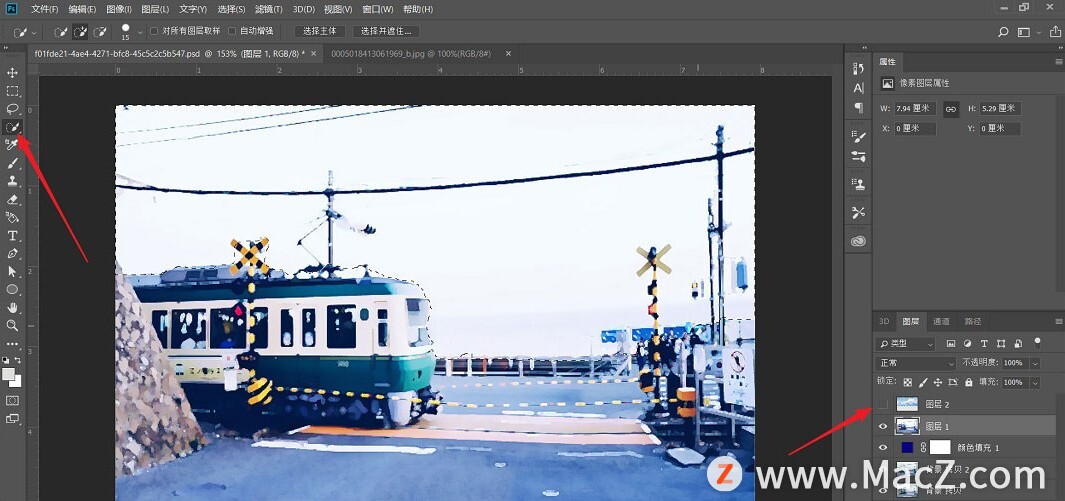Image resolution: width=1065 pixels, height=501 pixels.
Task: Select the Lasso tool
Action: [x=13, y=109]
